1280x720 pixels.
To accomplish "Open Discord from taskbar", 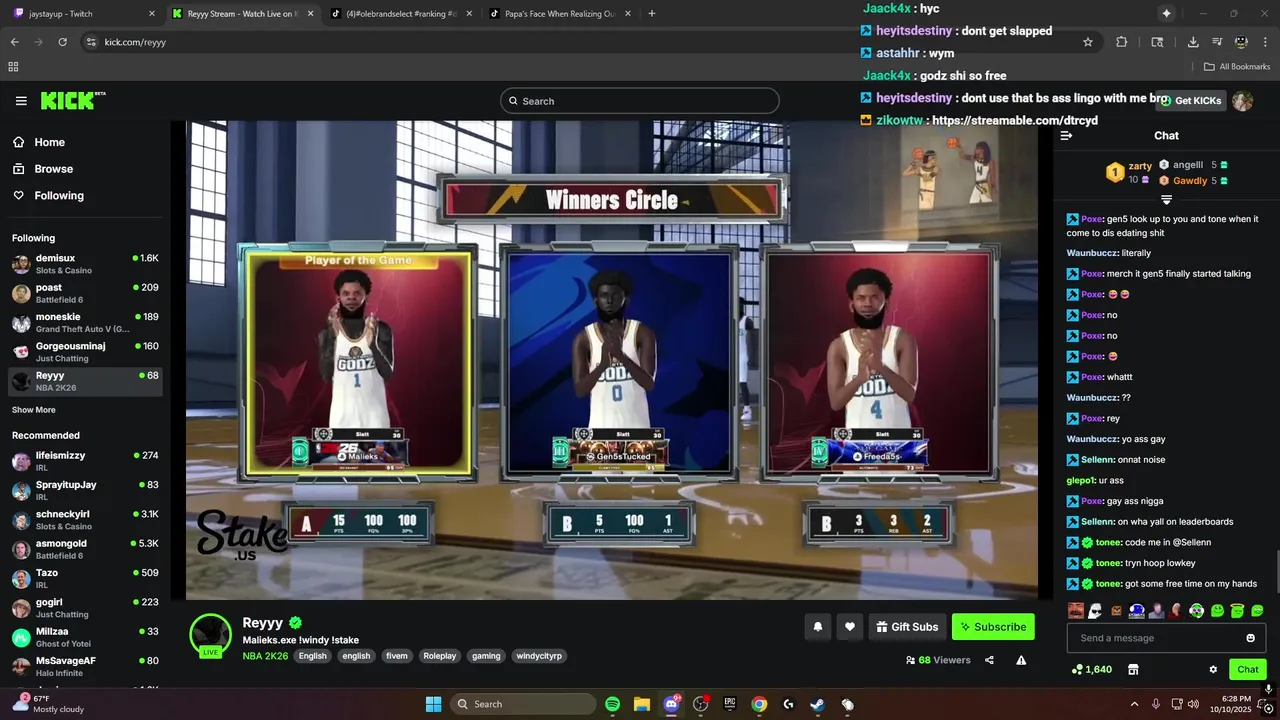I will [671, 704].
